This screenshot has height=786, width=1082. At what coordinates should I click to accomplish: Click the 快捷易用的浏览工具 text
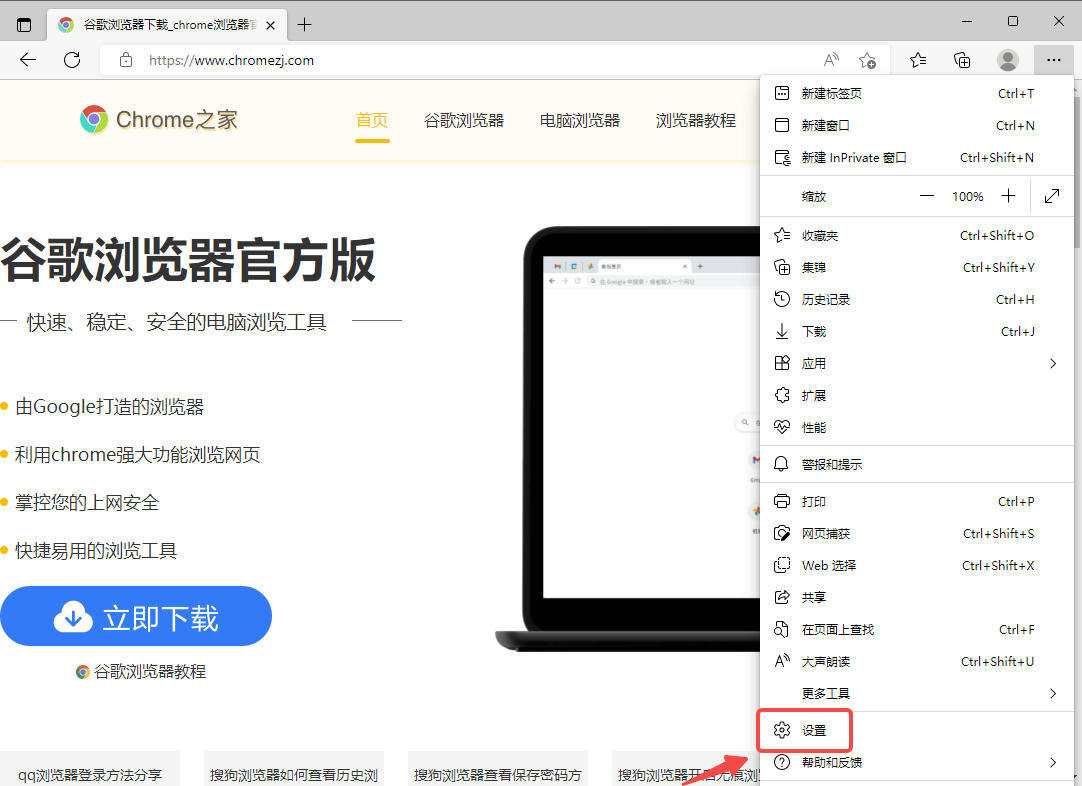pos(96,551)
